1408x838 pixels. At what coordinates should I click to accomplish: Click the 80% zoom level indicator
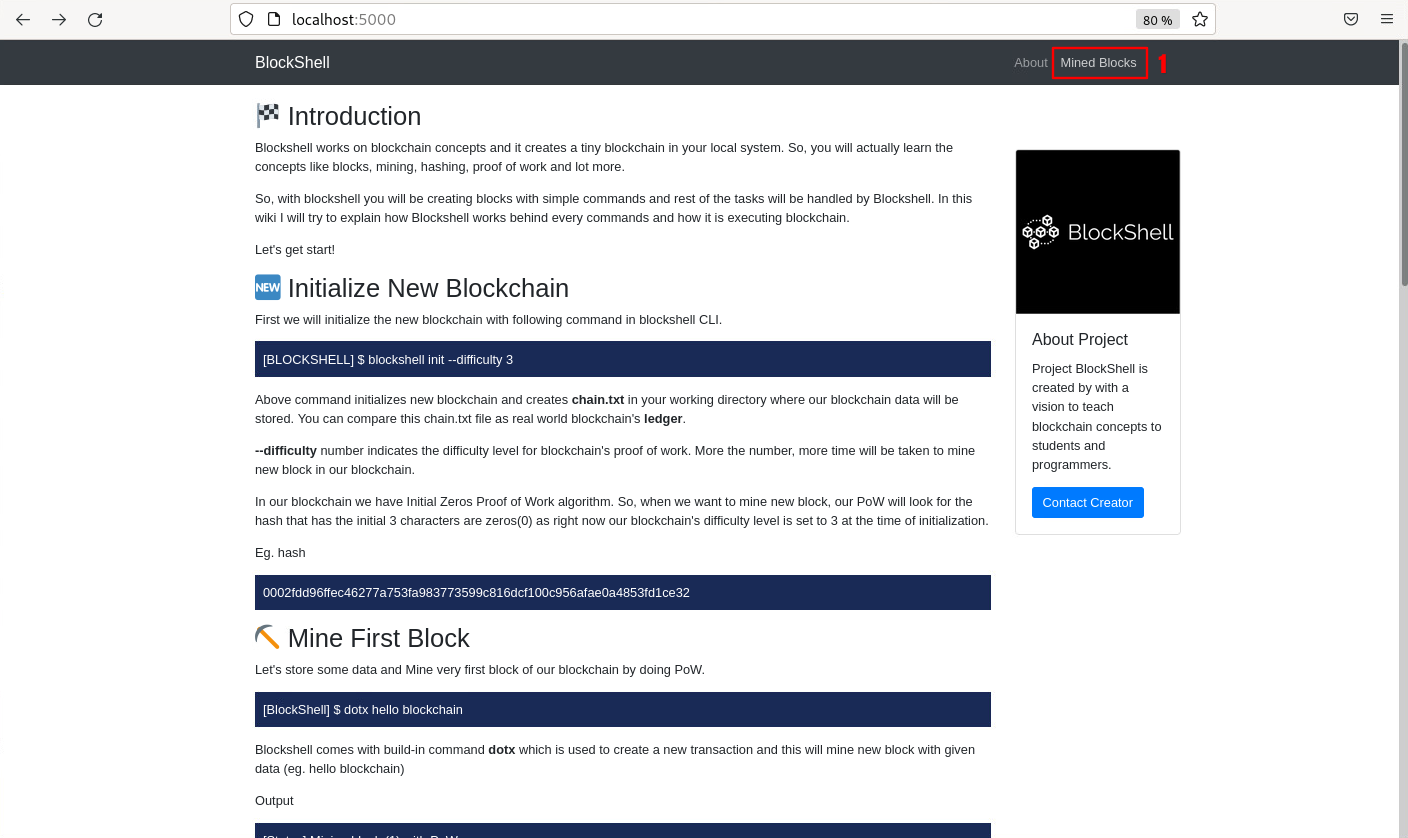point(1157,20)
